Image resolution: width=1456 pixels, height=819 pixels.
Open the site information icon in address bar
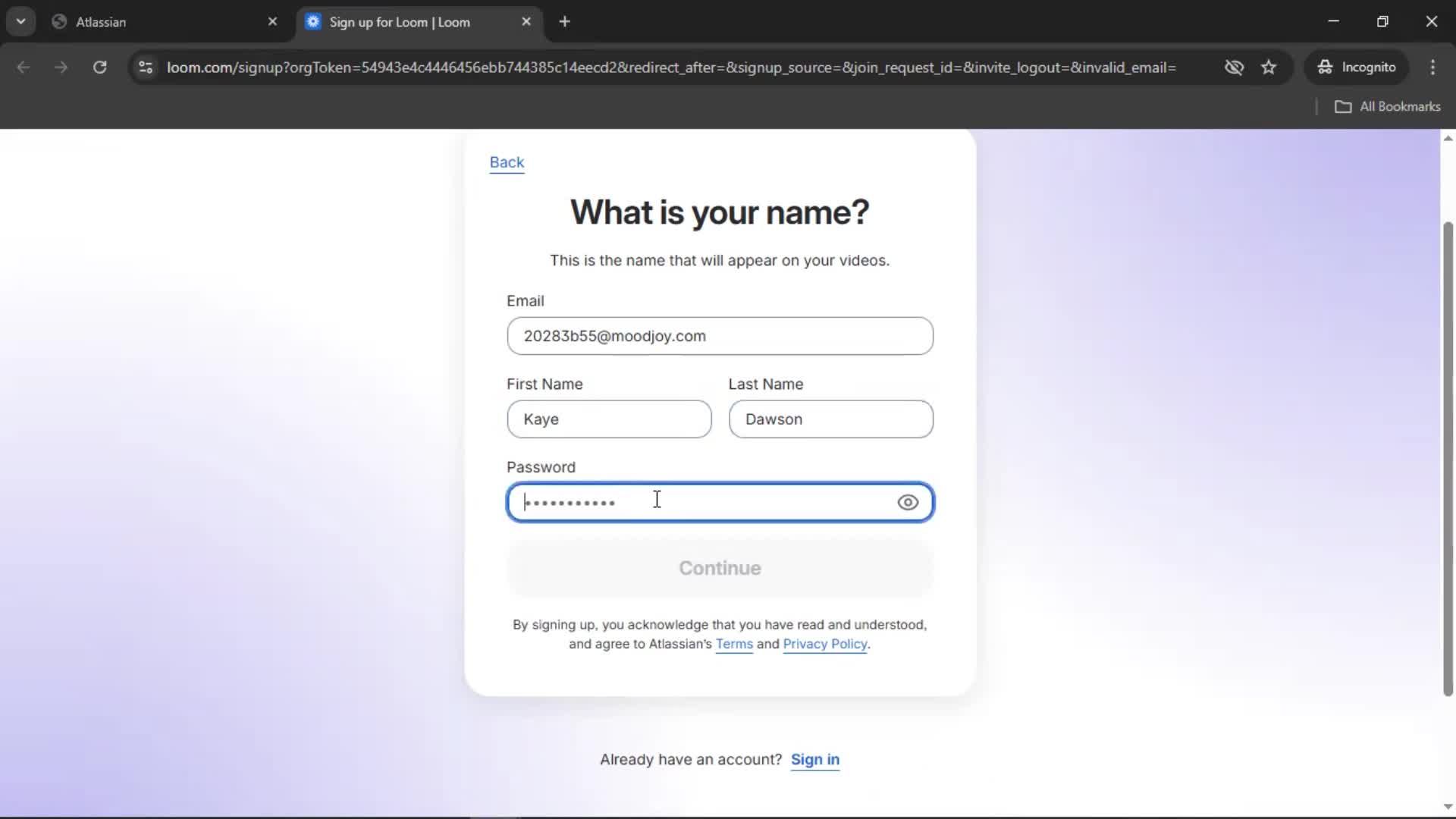[146, 67]
